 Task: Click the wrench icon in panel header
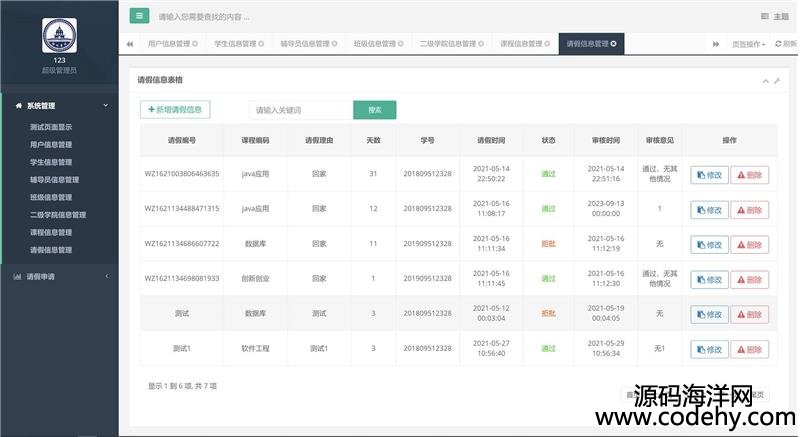click(776, 80)
